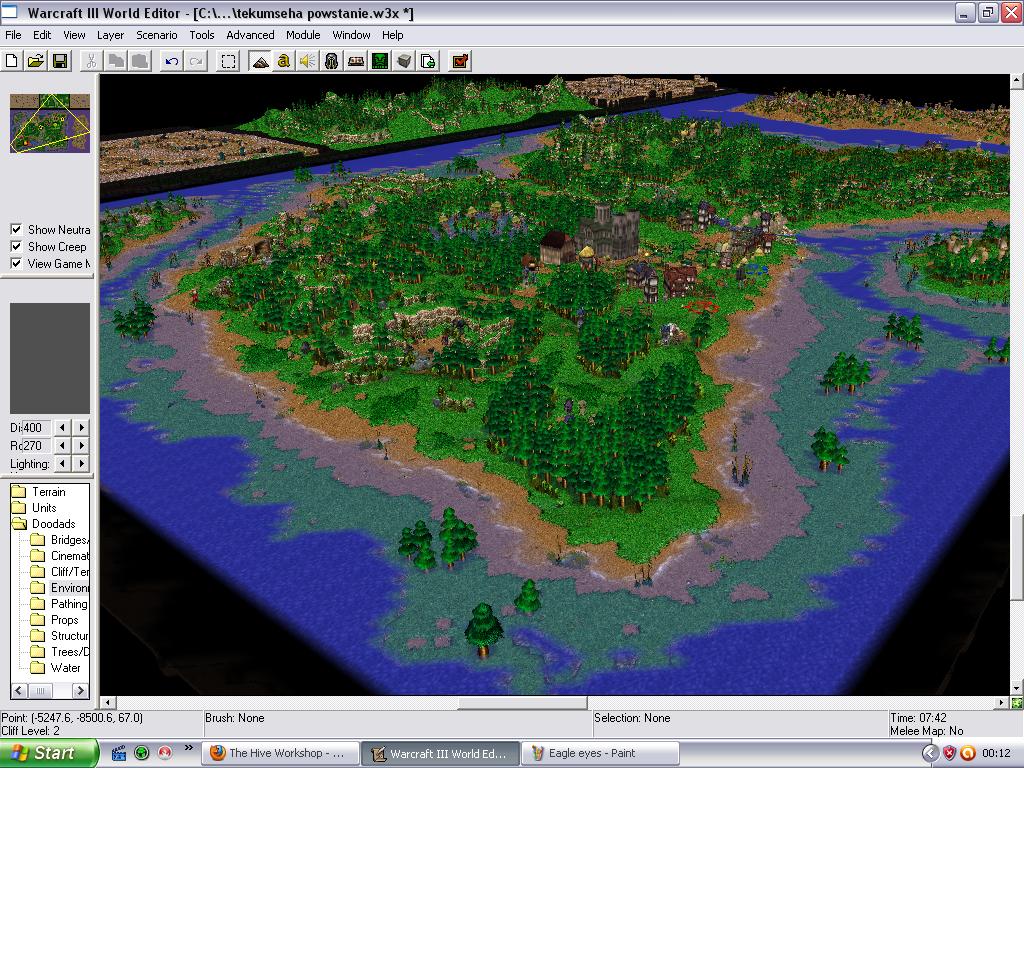This screenshot has height=960, width=1024.
Task: Click the Warcraft III World Editor taskbar button
Action: tap(440, 753)
